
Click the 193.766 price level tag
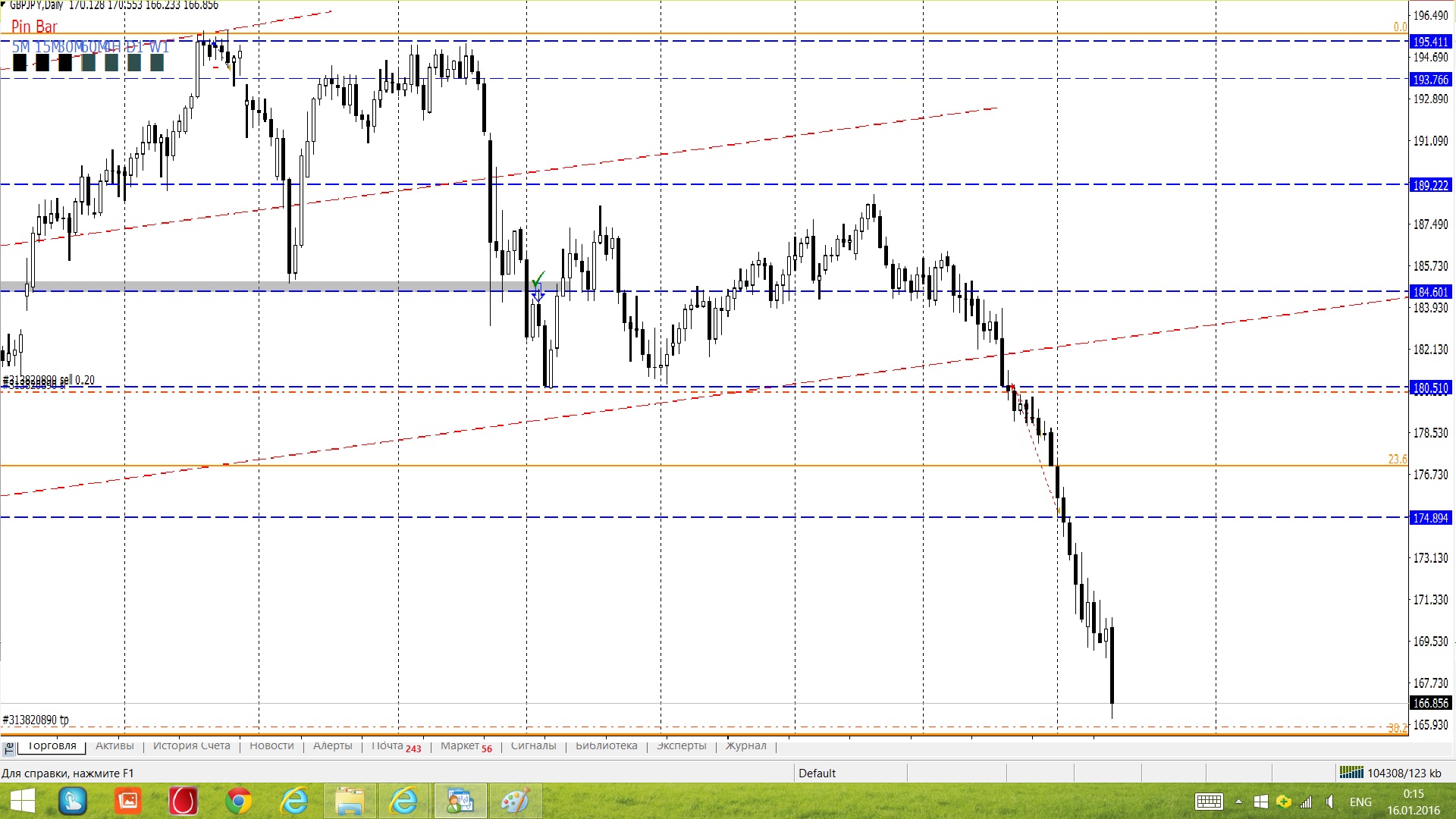[x=1430, y=79]
